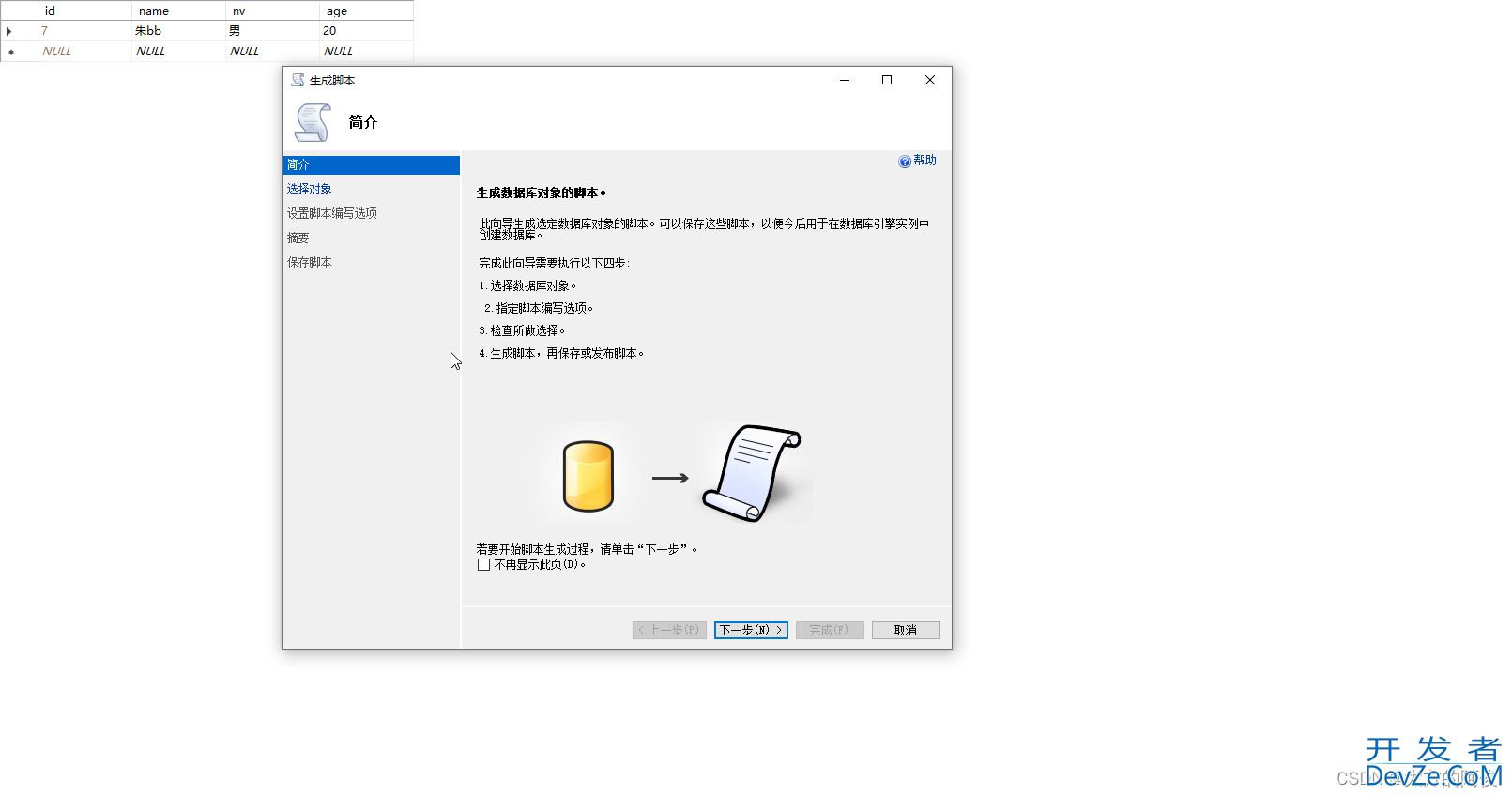
Task: Go to the 保存脚本 step in the sidebar
Action: [x=310, y=262]
